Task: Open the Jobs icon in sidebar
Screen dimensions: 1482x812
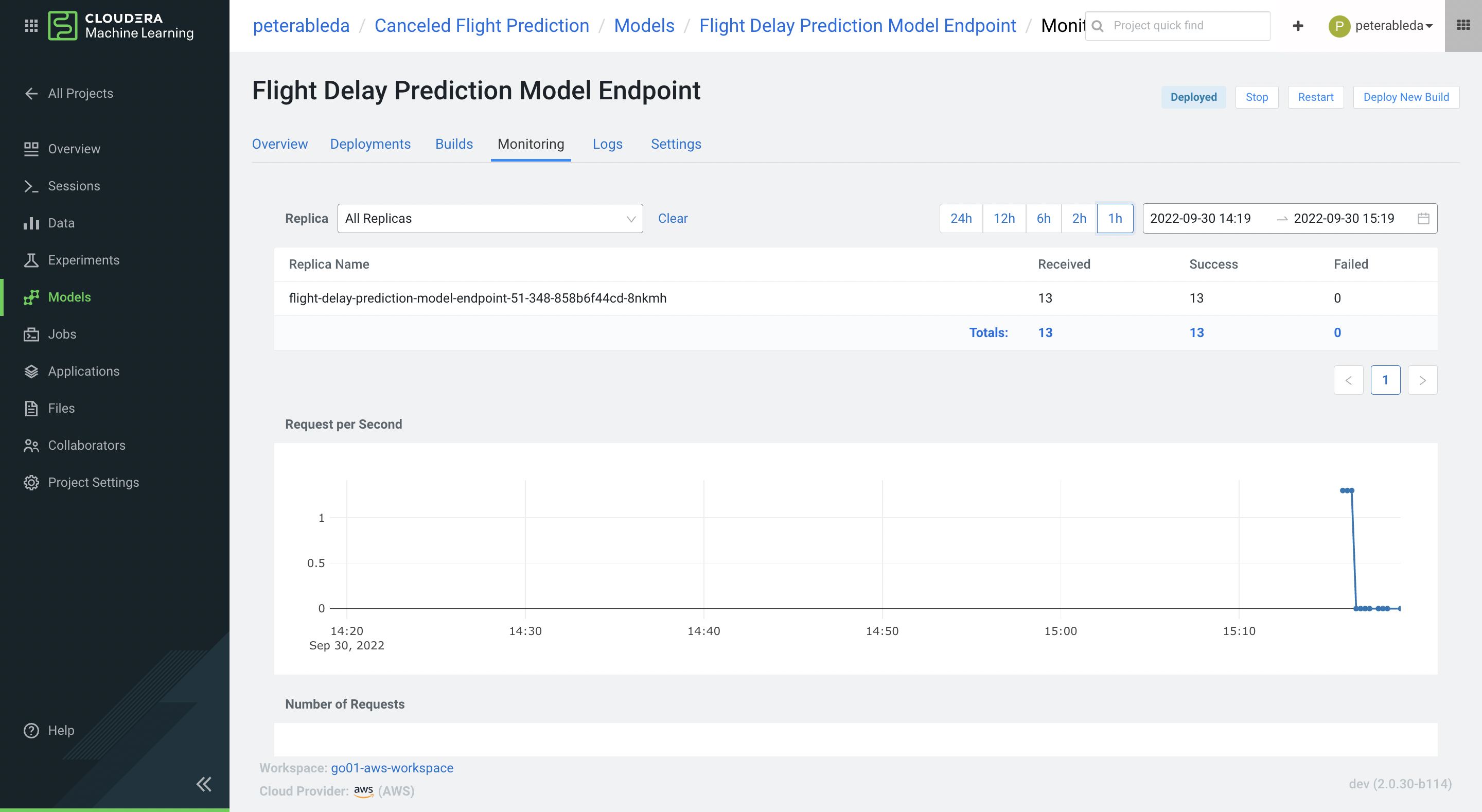Action: click(31, 334)
